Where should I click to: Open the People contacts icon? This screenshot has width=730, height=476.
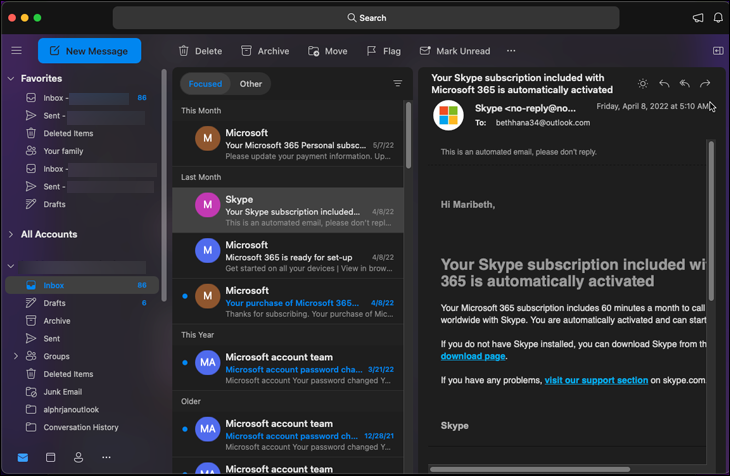78,457
